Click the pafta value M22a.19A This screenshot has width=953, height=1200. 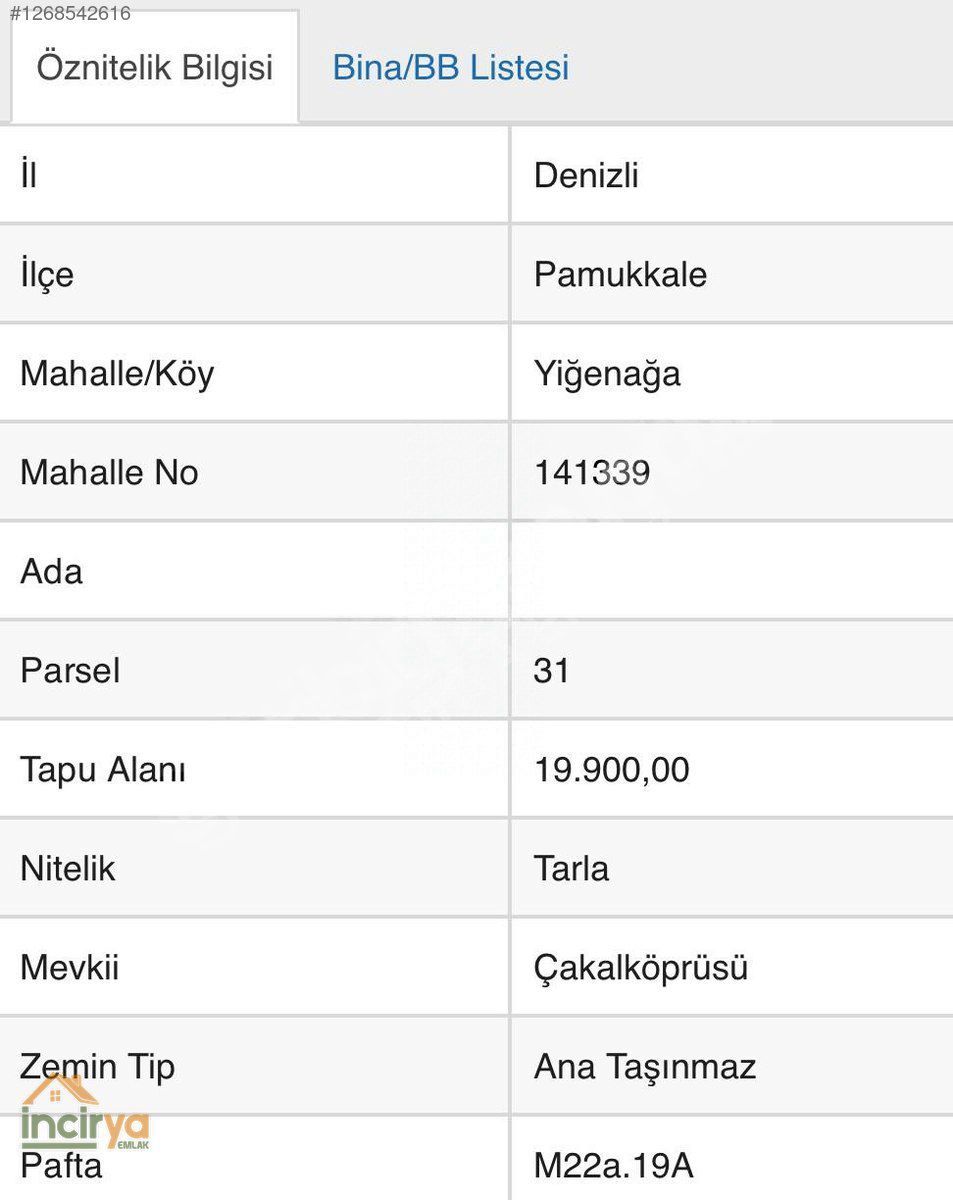613,1165
